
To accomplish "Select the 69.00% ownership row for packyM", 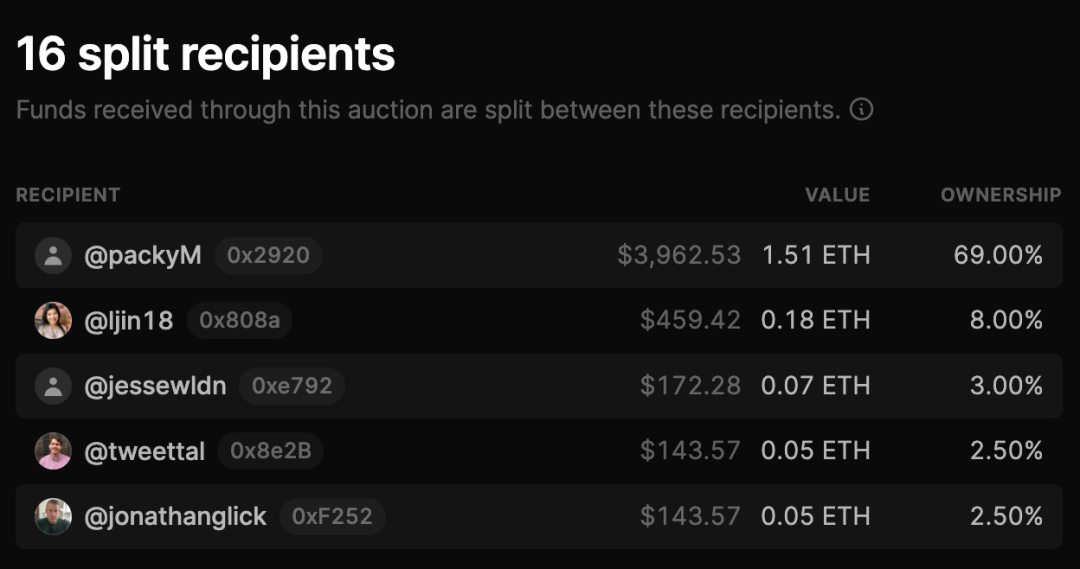I will [539, 256].
